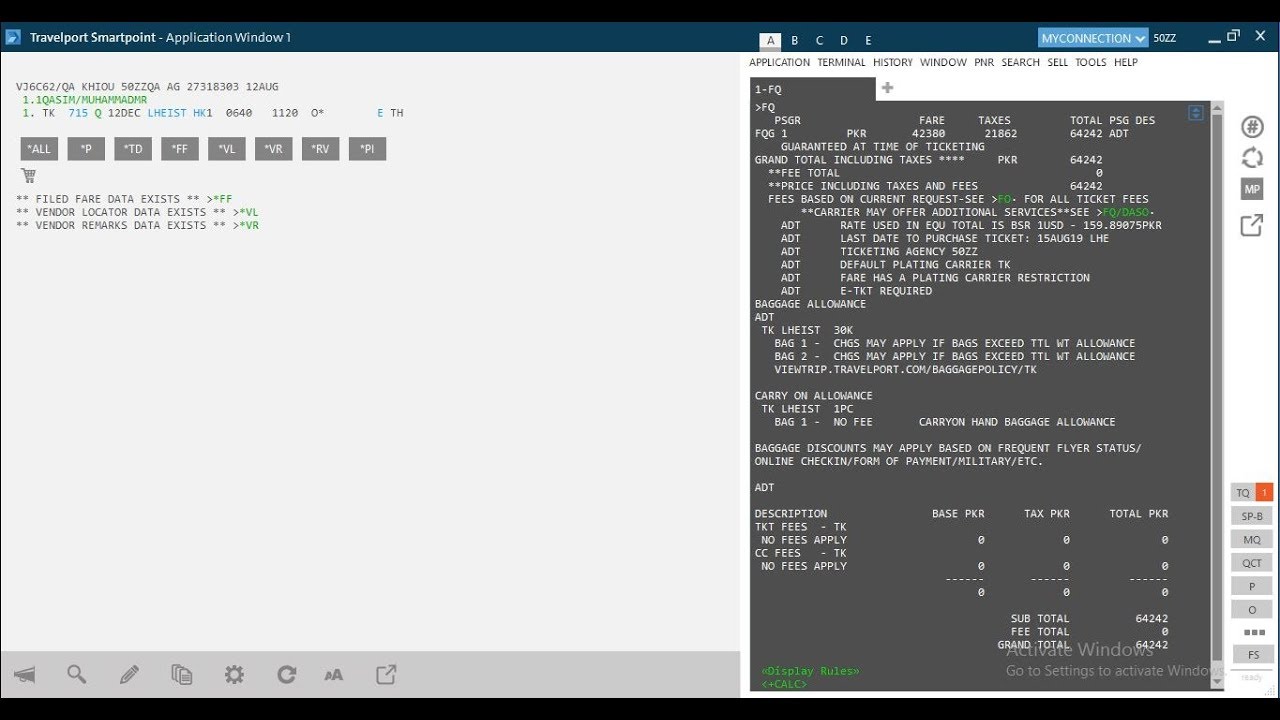Open the HISTORY menu
The width and height of the screenshot is (1280, 720).
click(893, 62)
